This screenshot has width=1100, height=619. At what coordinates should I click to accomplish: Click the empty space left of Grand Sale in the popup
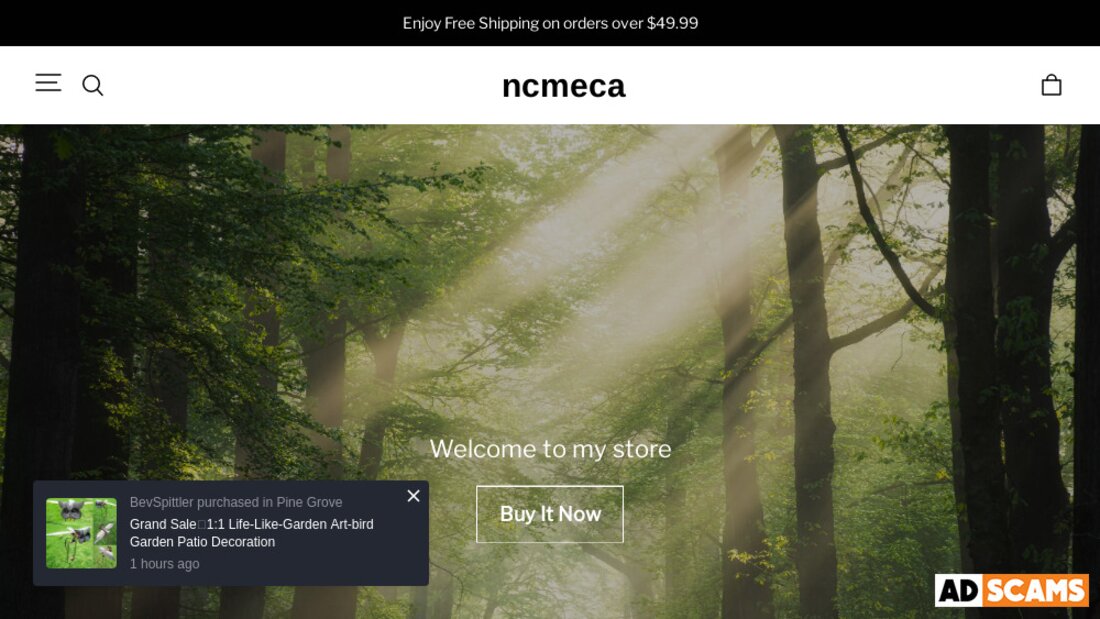123,533
